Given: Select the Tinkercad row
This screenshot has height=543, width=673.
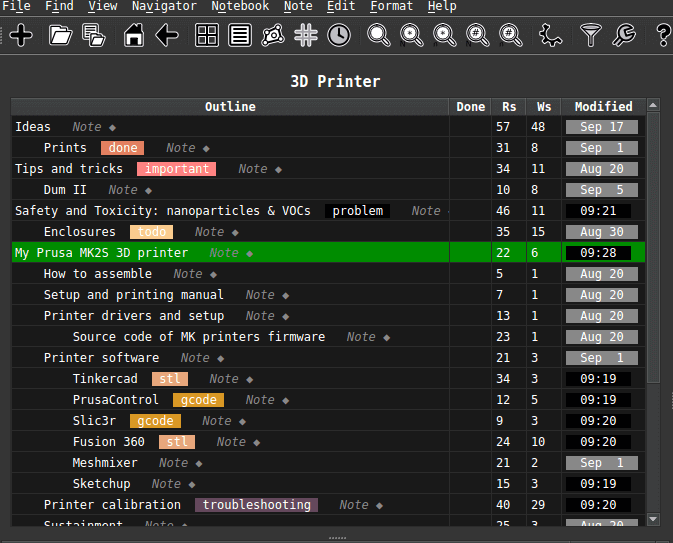Looking at the screenshot, I should click(x=328, y=379).
